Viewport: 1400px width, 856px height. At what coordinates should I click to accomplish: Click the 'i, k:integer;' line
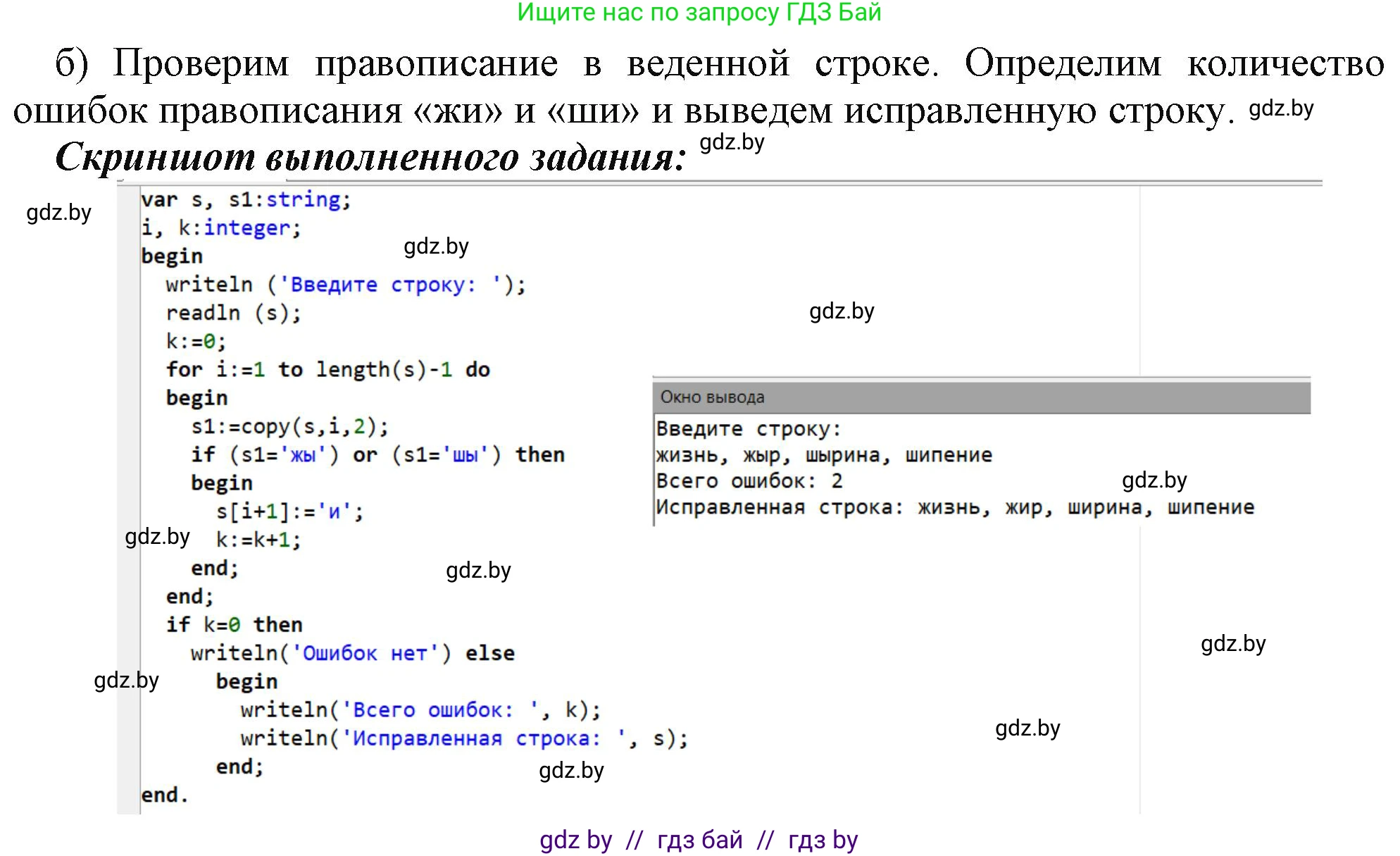click(221, 228)
